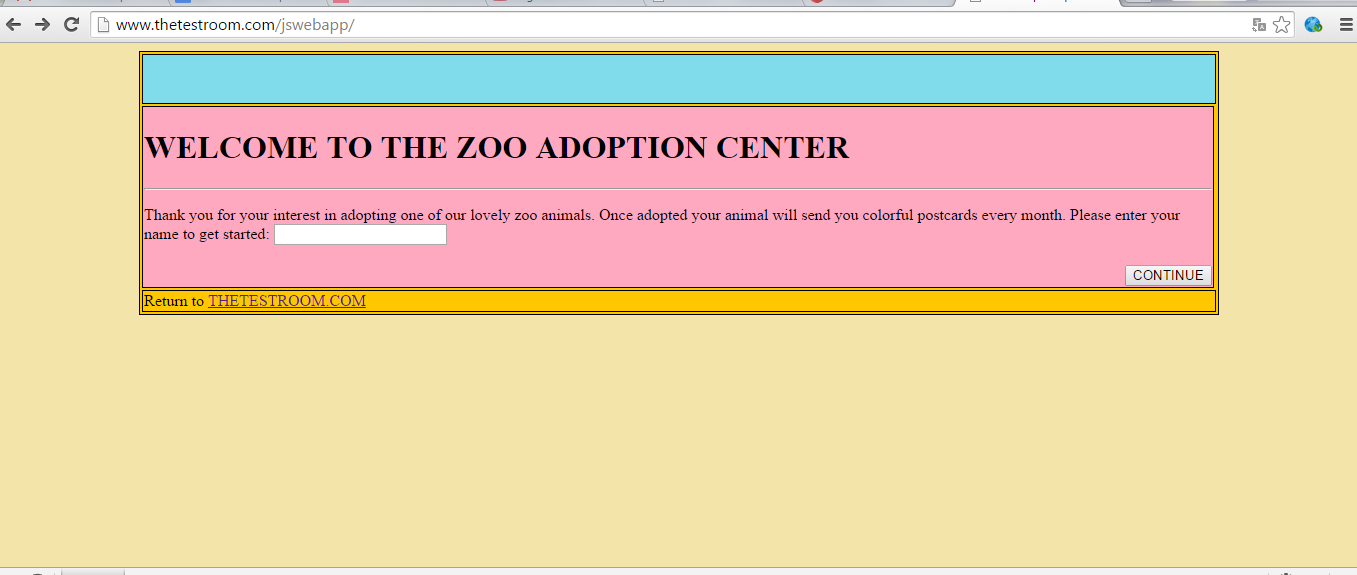Click the empty beige background below the panel
Screen dimensions: 1357x575
pos(678,440)
